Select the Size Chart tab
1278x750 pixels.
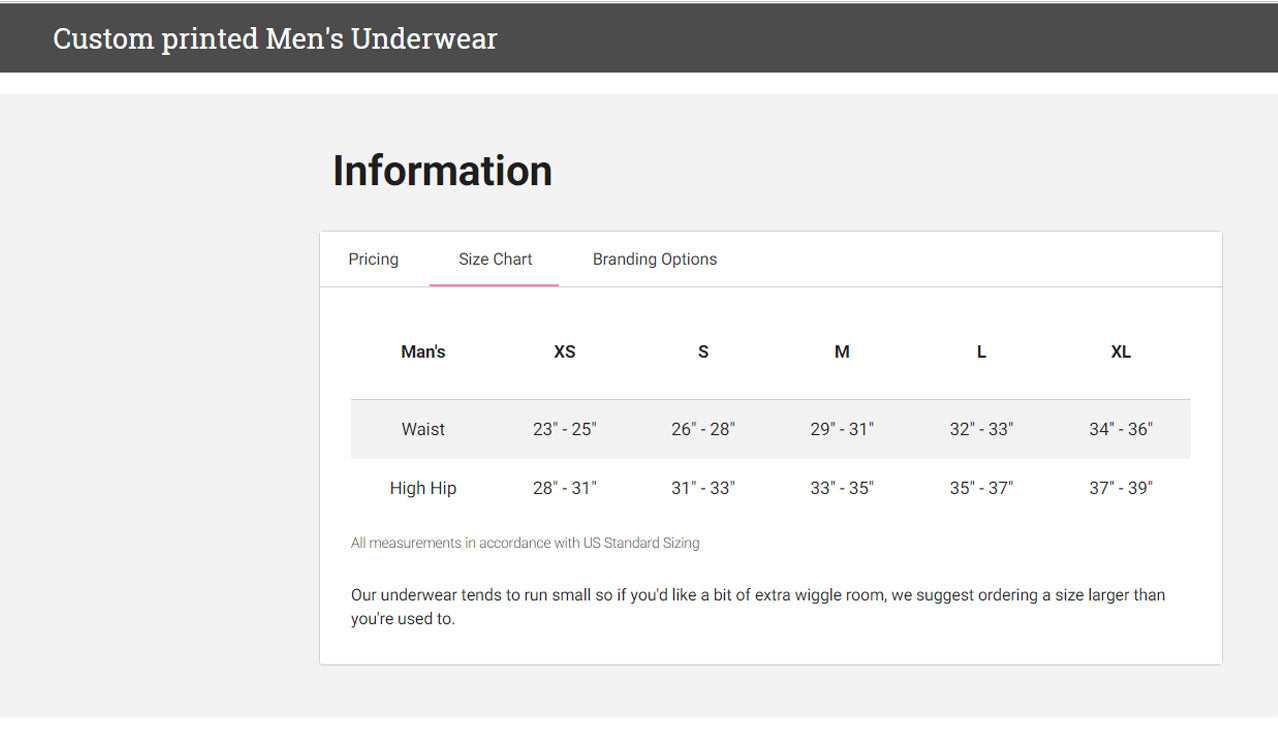coord(494,259)
